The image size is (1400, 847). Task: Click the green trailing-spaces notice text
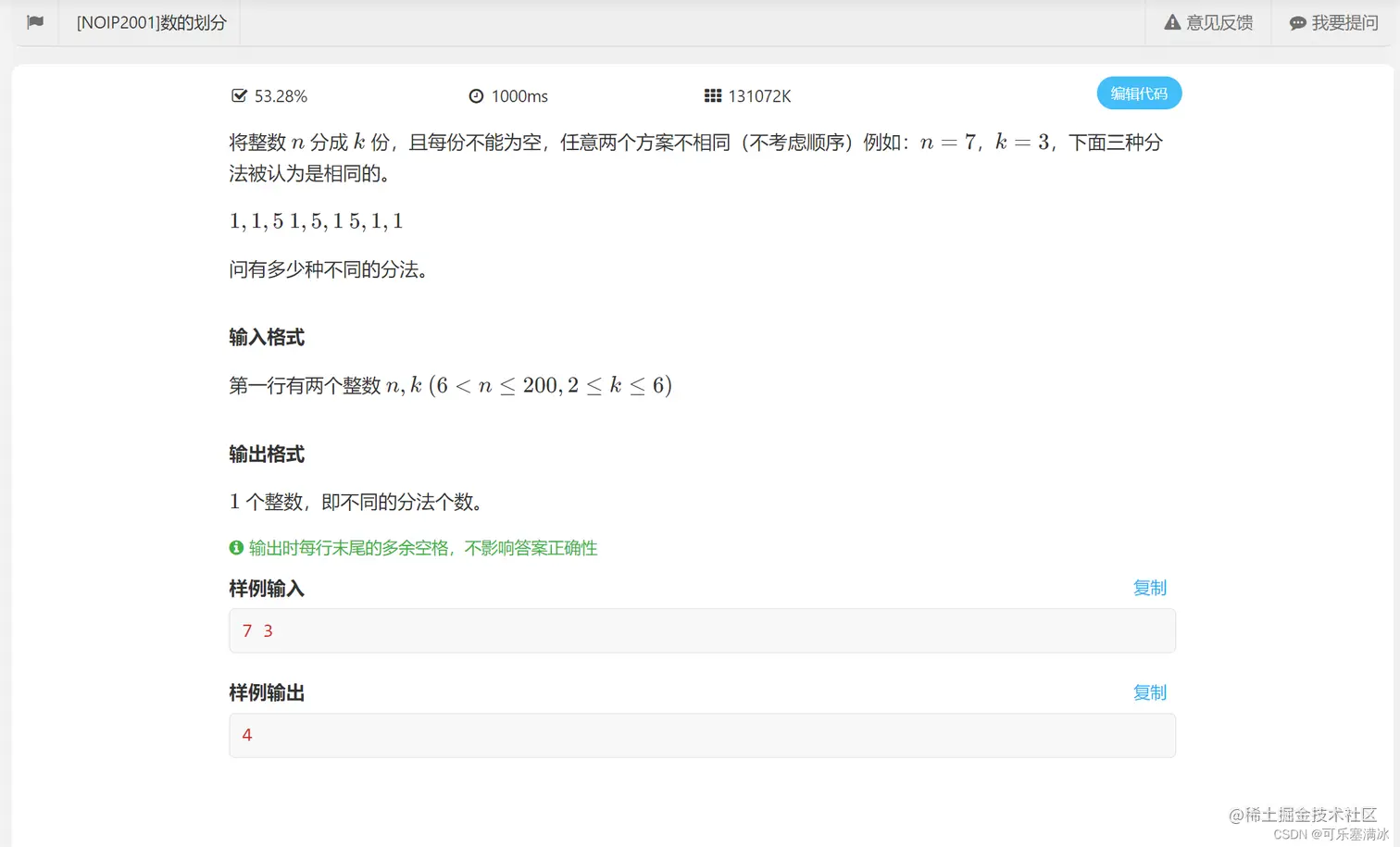422,548
